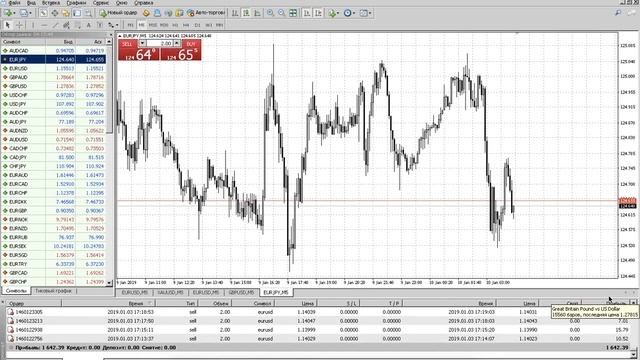Switch chart to H4 timeframe
The height and width of the screenshot is (360, 640).
186,25
